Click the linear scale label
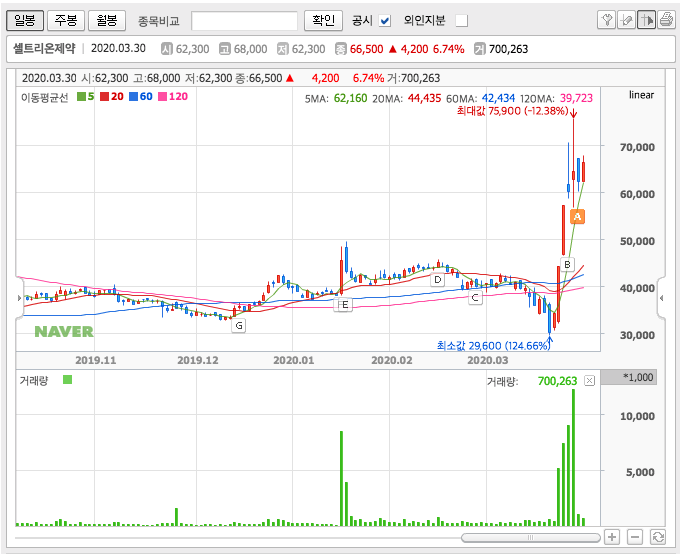The height and width of the screenshot is (554, 680). click(x=641, y=95)
